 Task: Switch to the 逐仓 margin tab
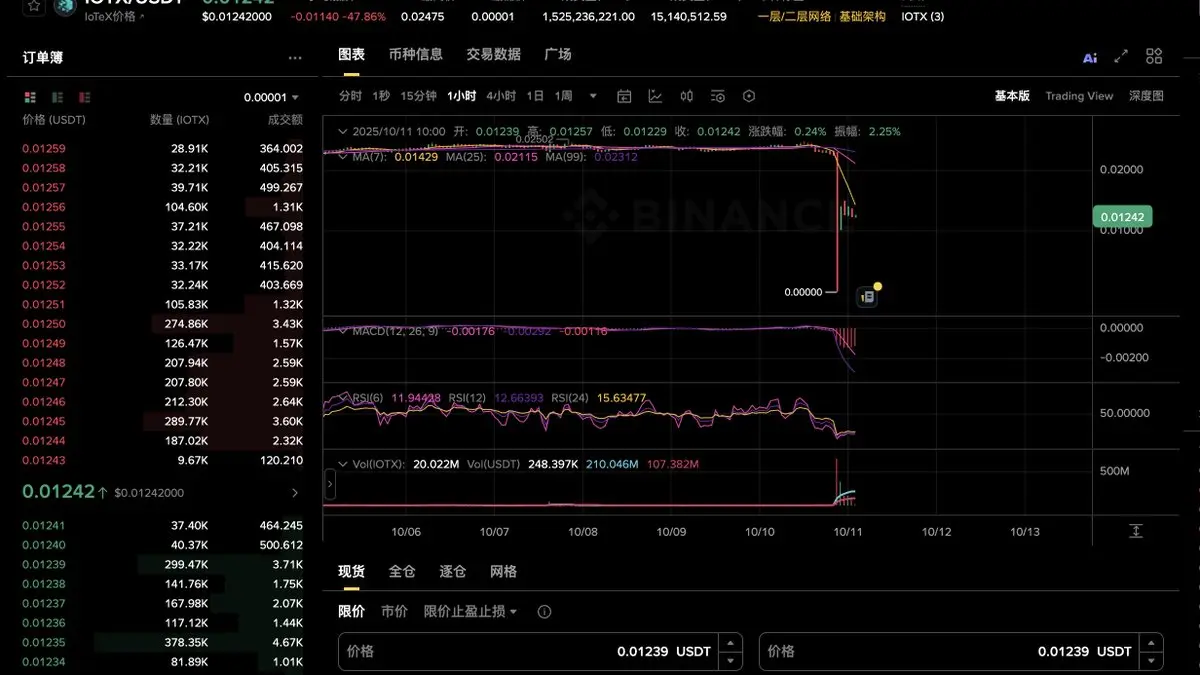click(453, 571)
